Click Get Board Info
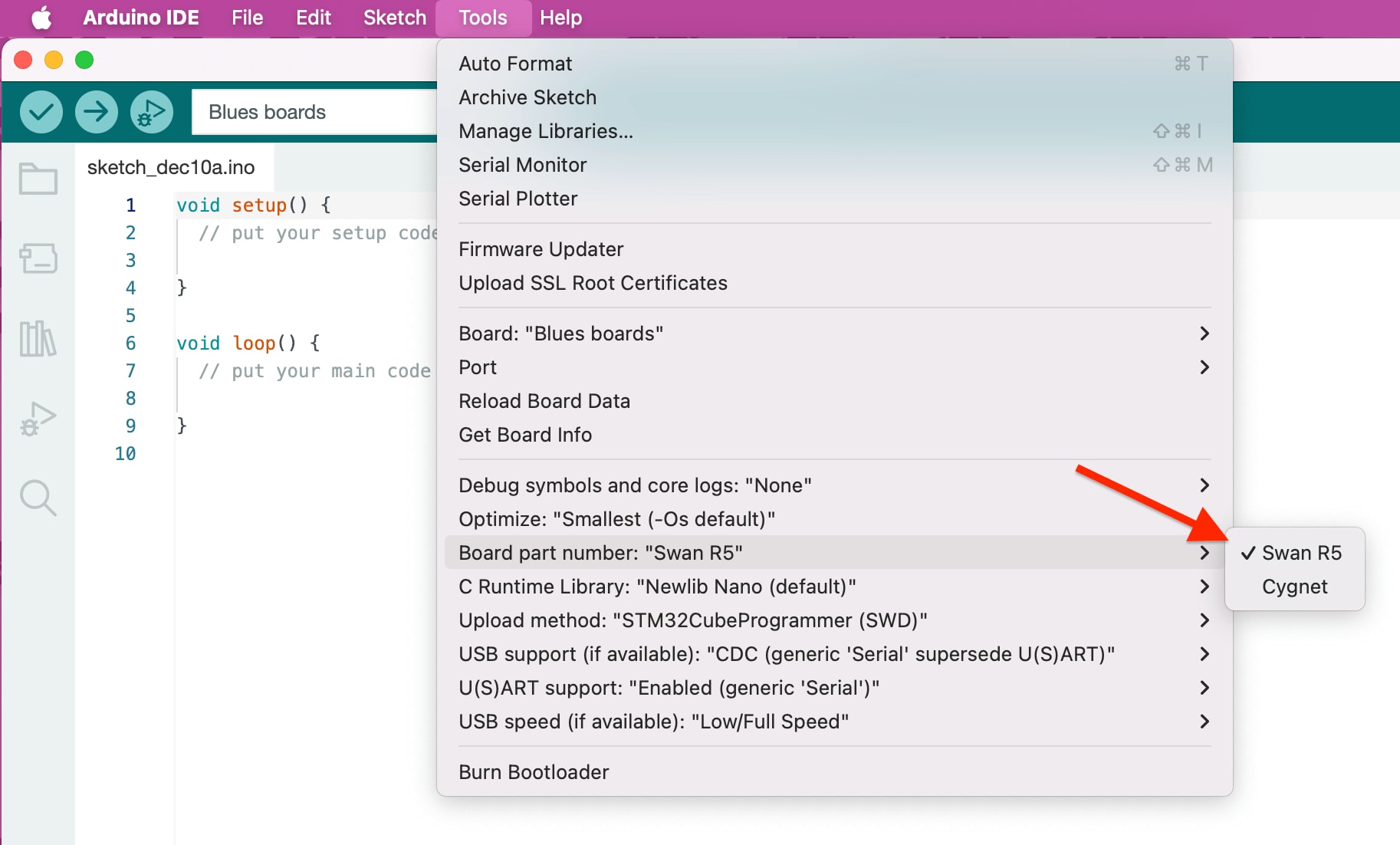 [x=834, y=435]
